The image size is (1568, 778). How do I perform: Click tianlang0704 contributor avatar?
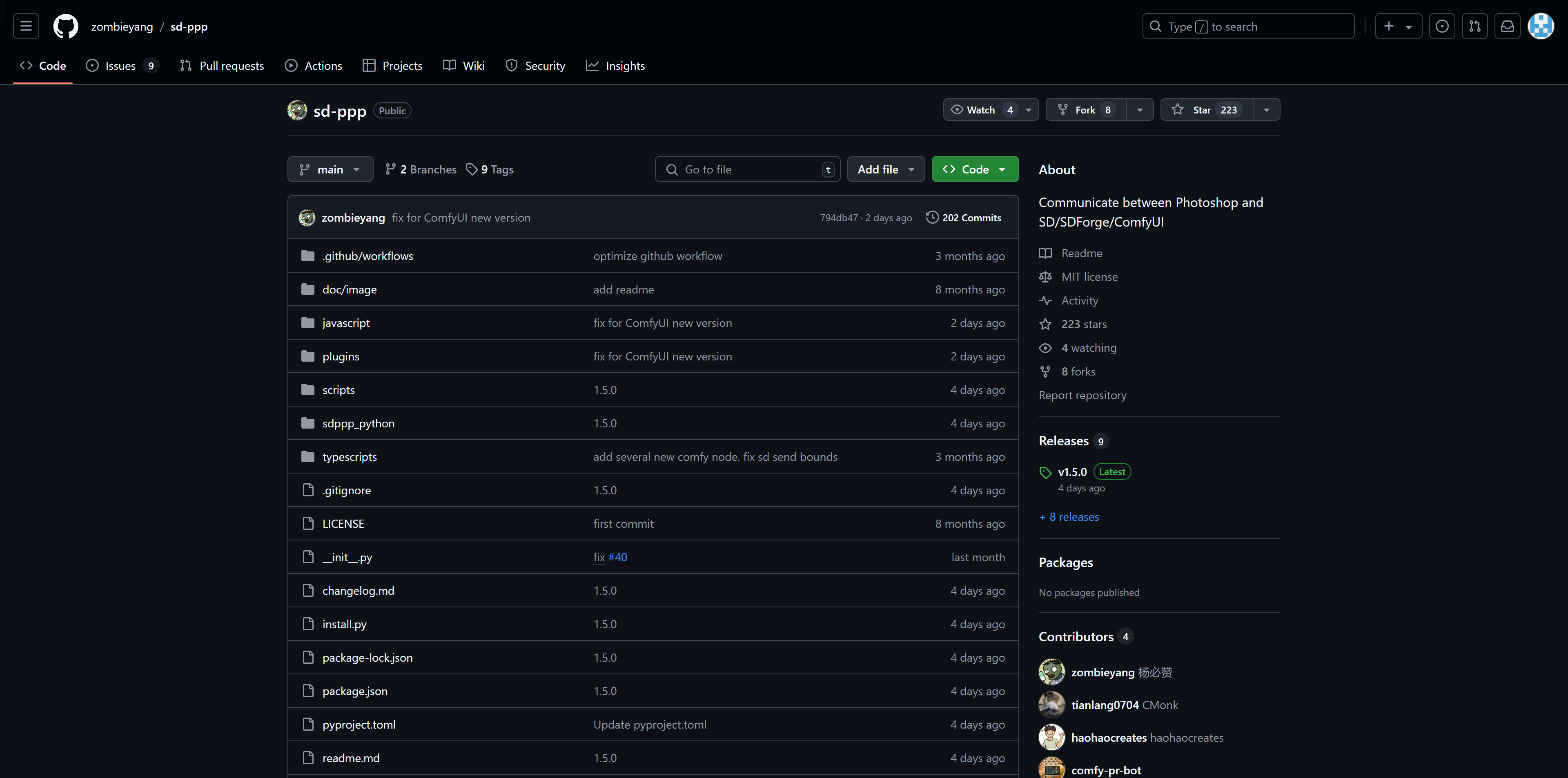click(1052, 705)
